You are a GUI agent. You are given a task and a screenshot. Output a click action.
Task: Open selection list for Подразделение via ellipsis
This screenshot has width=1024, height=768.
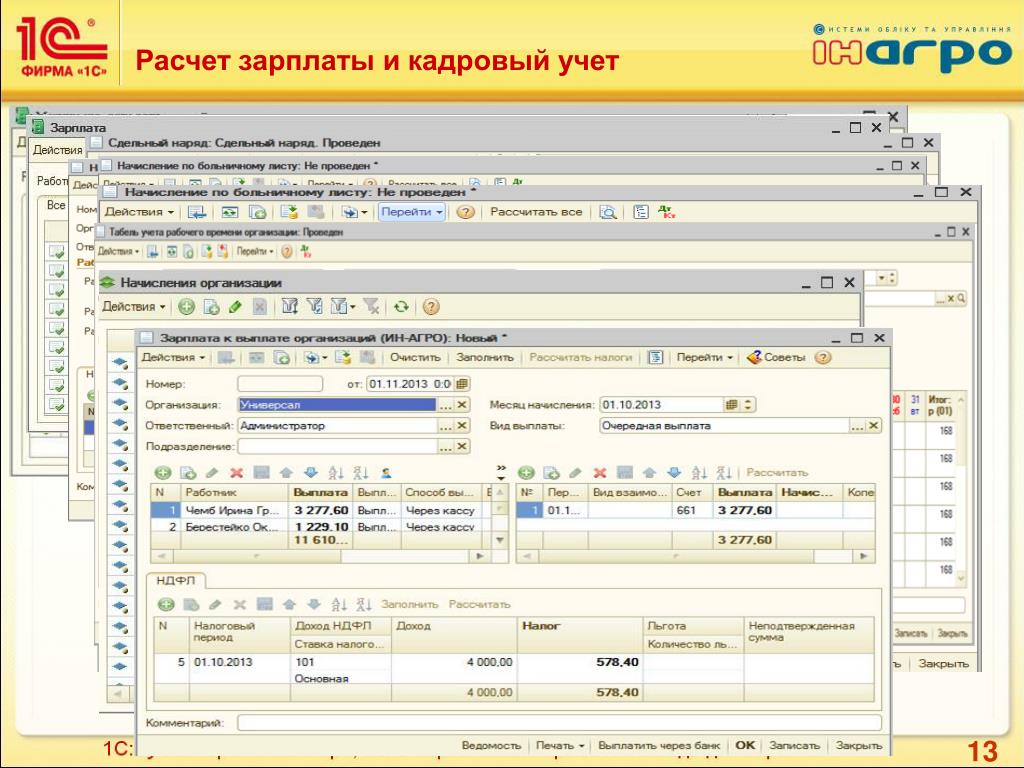tap(445, 447)
